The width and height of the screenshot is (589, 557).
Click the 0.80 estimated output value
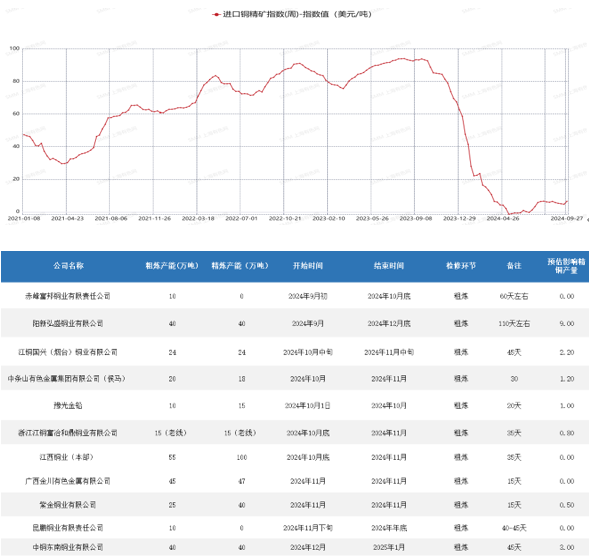coord(566,433)
